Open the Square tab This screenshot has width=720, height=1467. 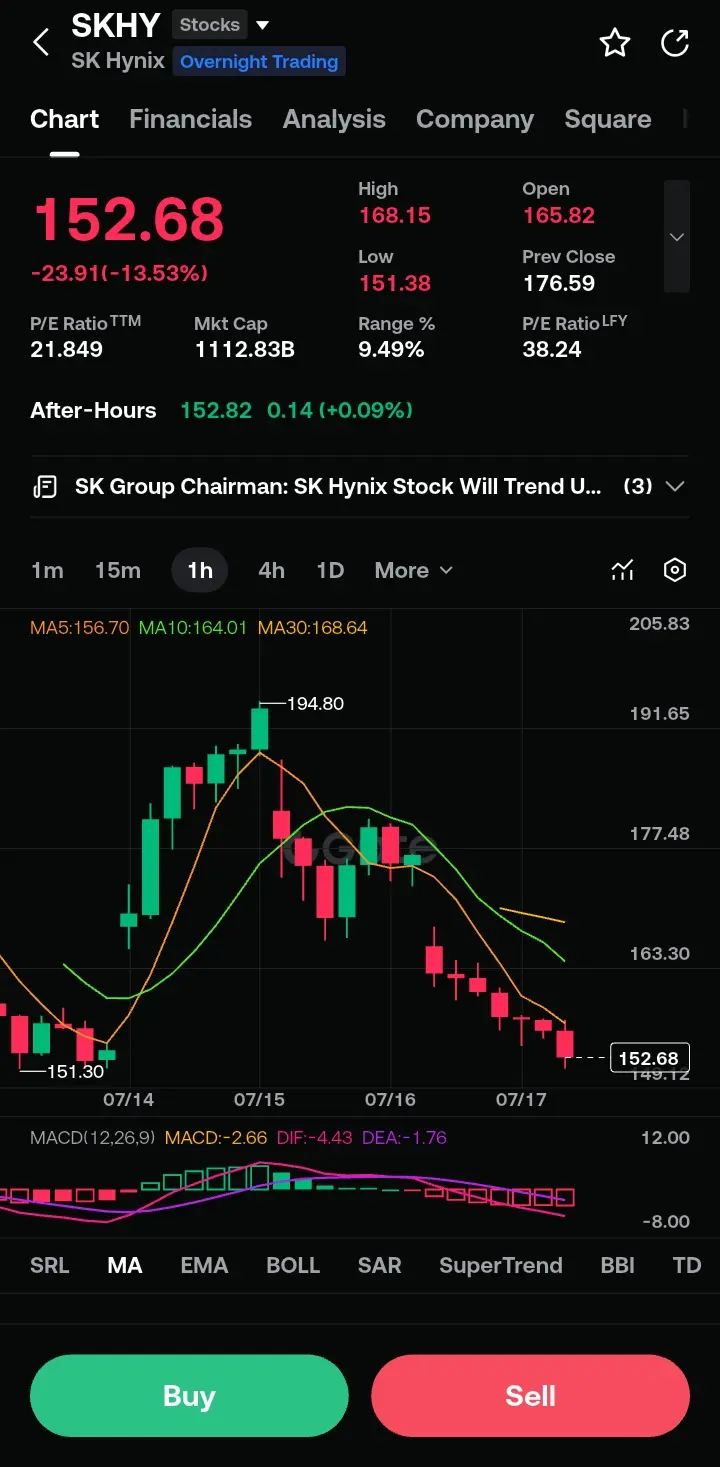point(608,119)
